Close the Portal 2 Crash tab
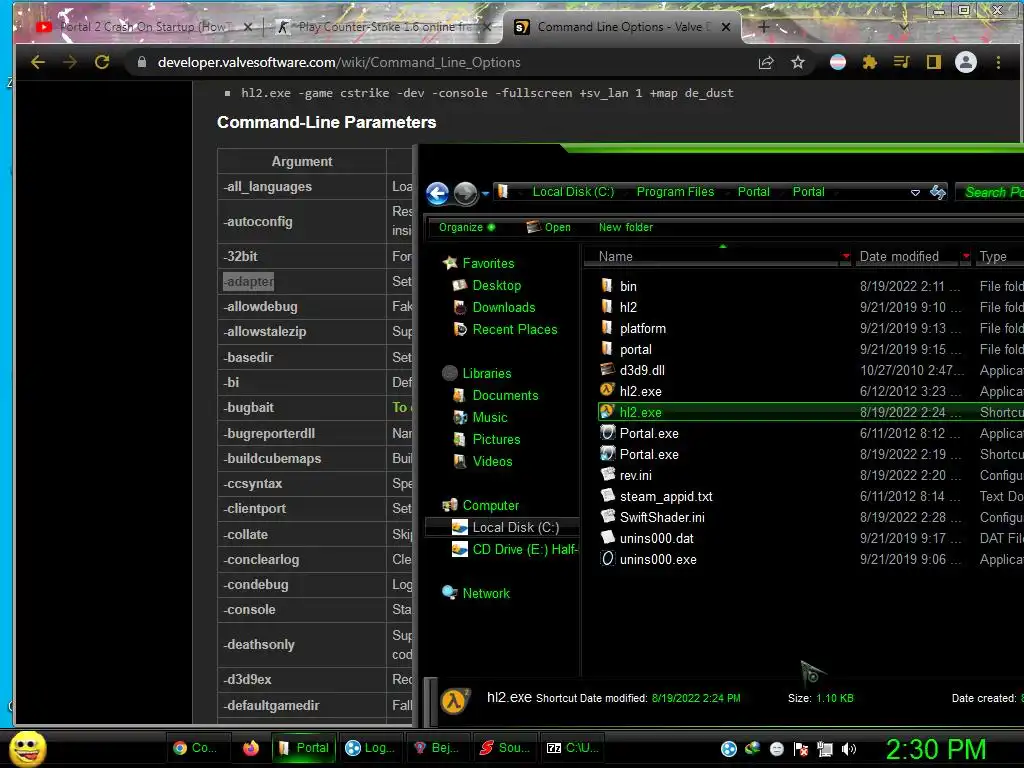Screen dimensions: 1024x768 tap(248, 27)
